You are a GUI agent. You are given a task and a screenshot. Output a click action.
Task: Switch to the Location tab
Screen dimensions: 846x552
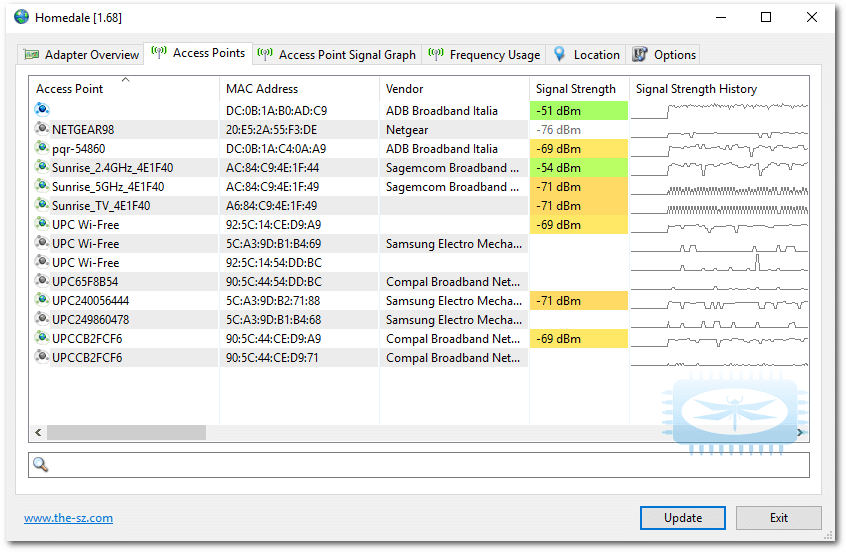586,54
